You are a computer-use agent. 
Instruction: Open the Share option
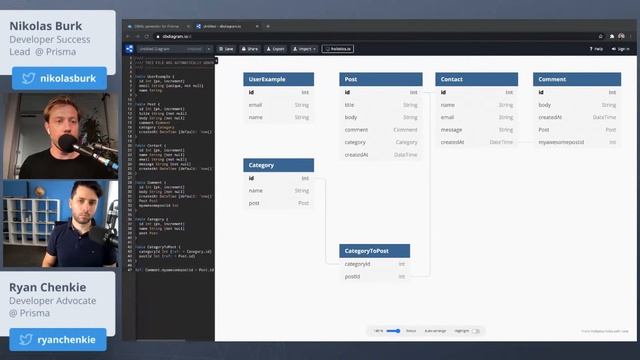250,49
